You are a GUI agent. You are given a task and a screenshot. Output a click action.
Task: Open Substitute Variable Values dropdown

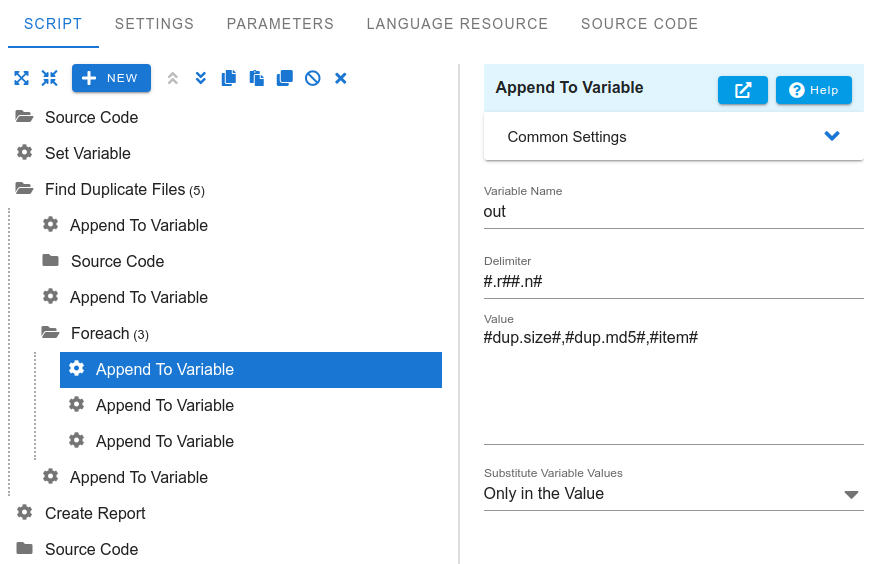pos(673,494)
